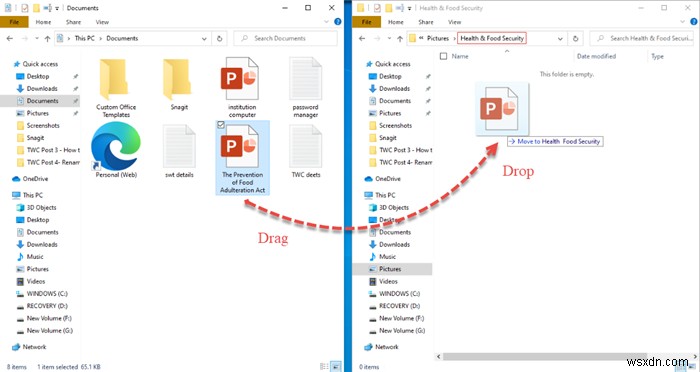Select Music in Documents window sidebar
The image size is (700, 372).
(35, 257)
